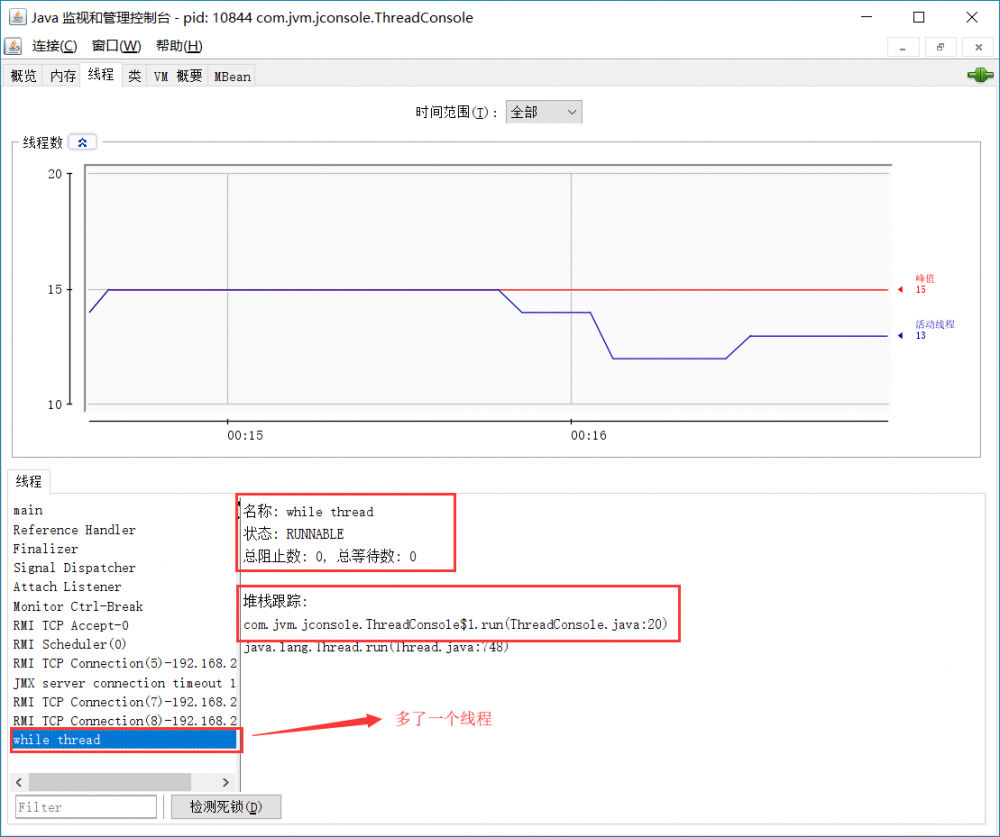This screenshot has height=837, width=1000.
Task: Select the RMI TCP Connection(8) thread
Action: click(124, 721)
